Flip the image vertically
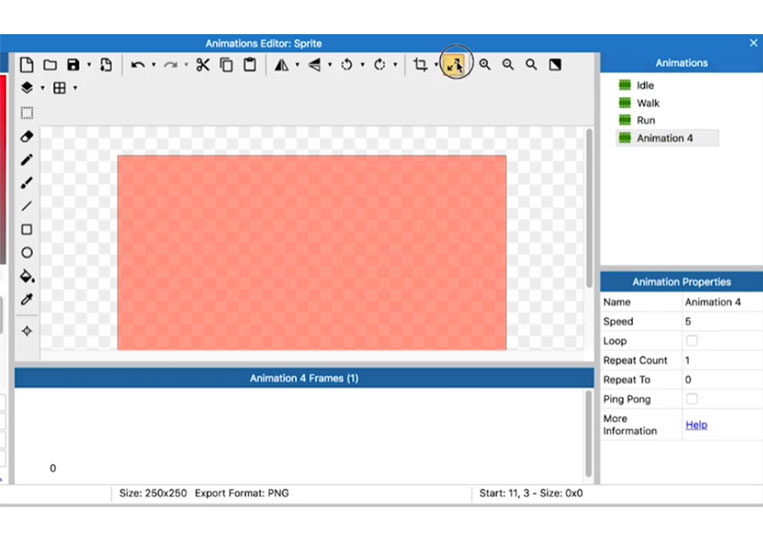Screen dimensions: 763x541 tap(314, 64)
